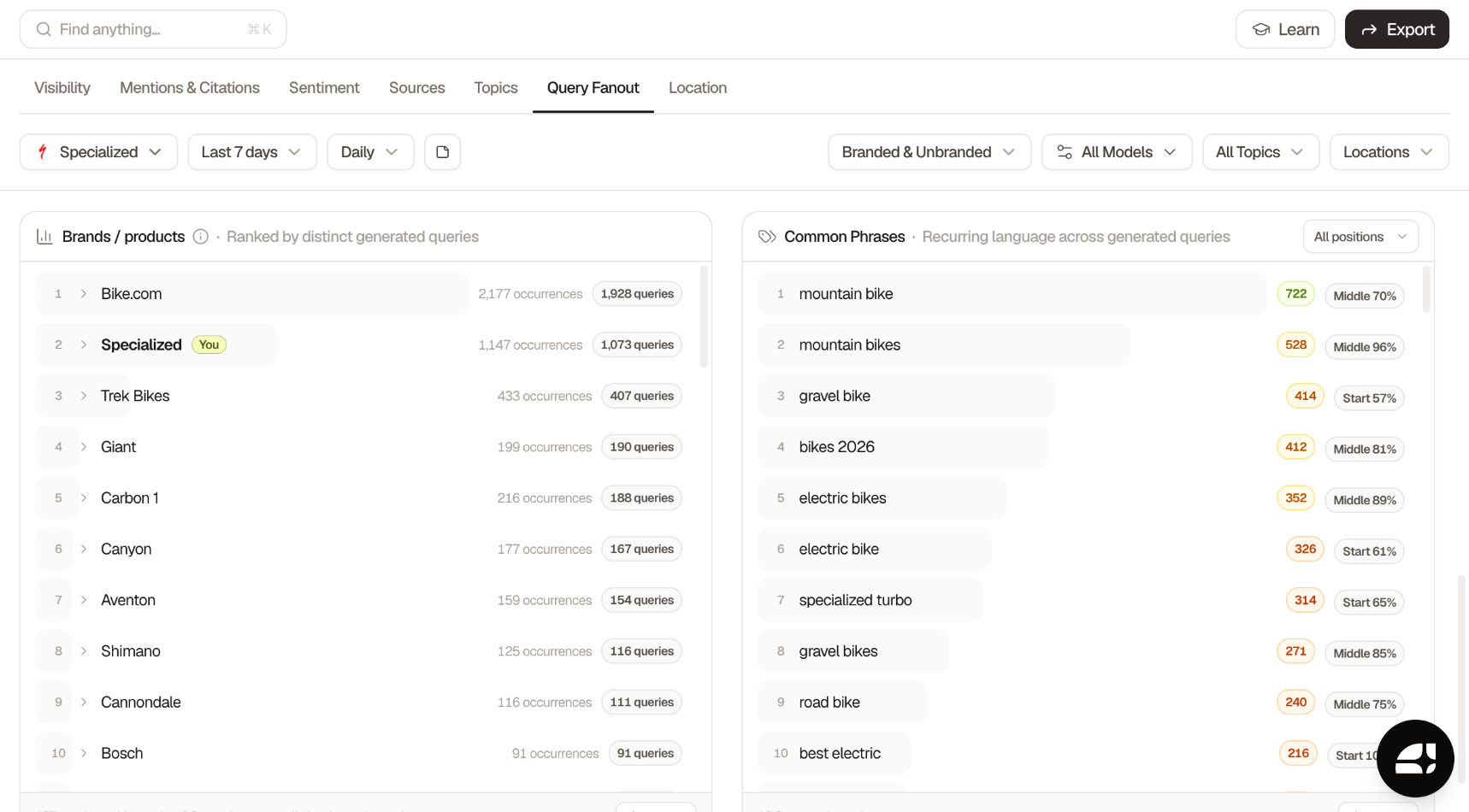The height and width of the screenshot is (812, 1469).
Task: Click the search magnifier icon
Action: (44, 30)
